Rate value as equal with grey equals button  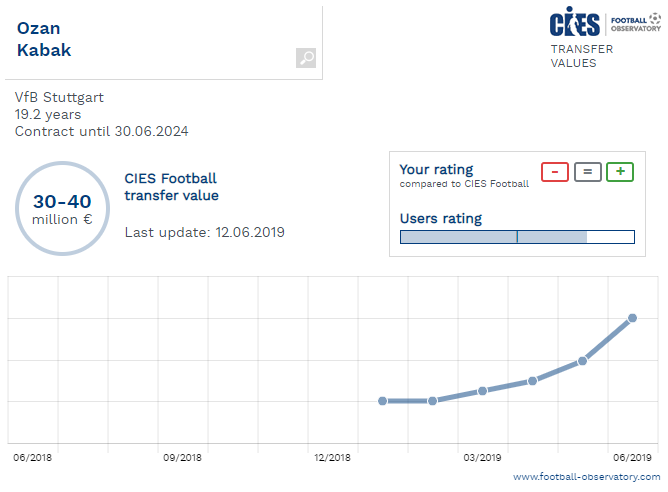587,172
